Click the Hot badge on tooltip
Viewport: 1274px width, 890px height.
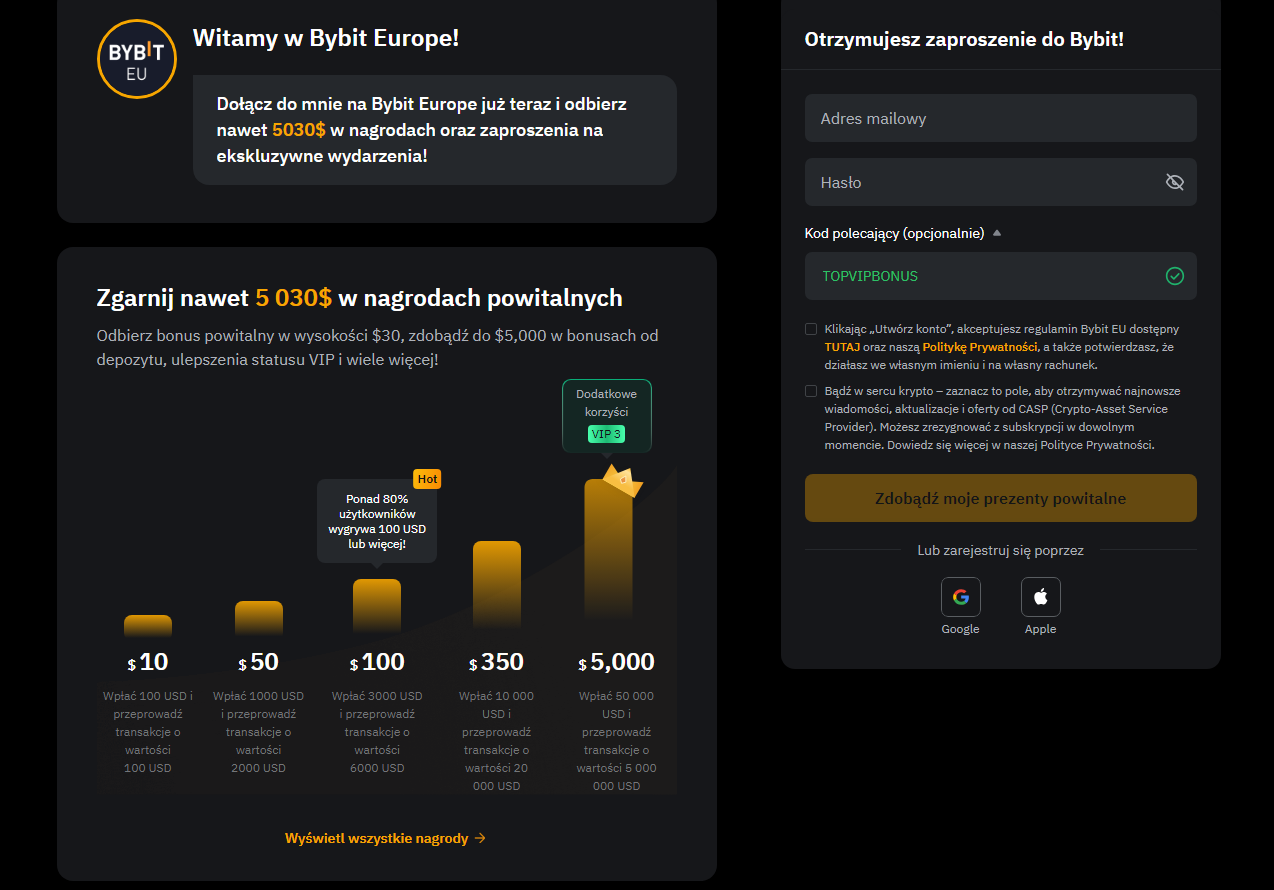click(x=427, y=479)
